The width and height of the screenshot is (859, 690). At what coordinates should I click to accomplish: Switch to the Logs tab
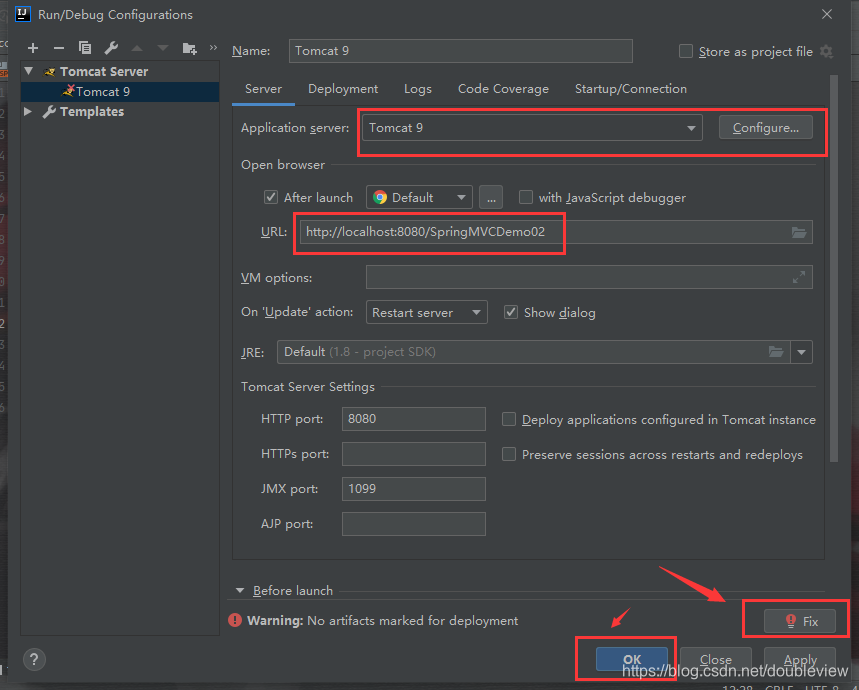coord(417,89)
